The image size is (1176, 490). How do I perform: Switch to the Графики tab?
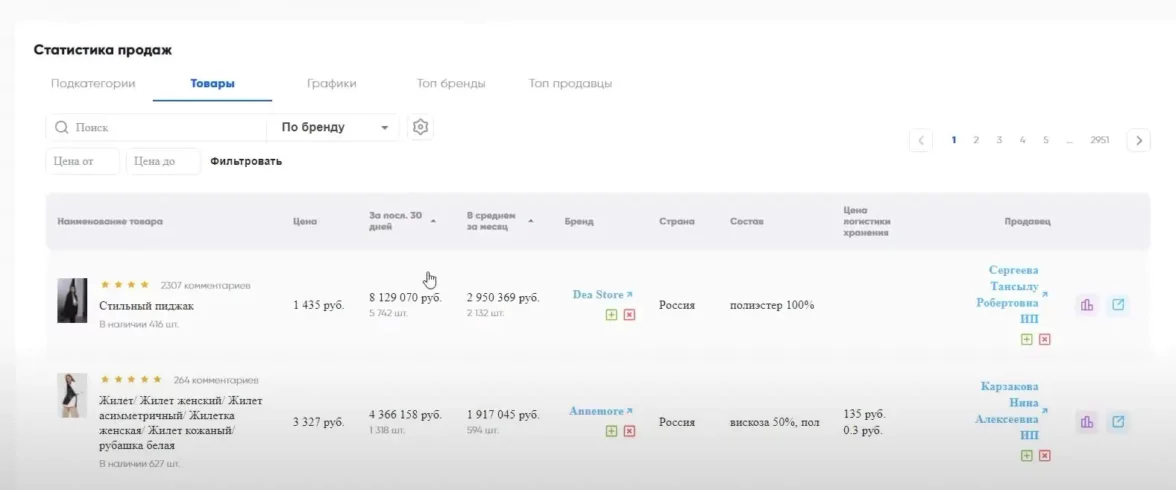pos(331,84)
